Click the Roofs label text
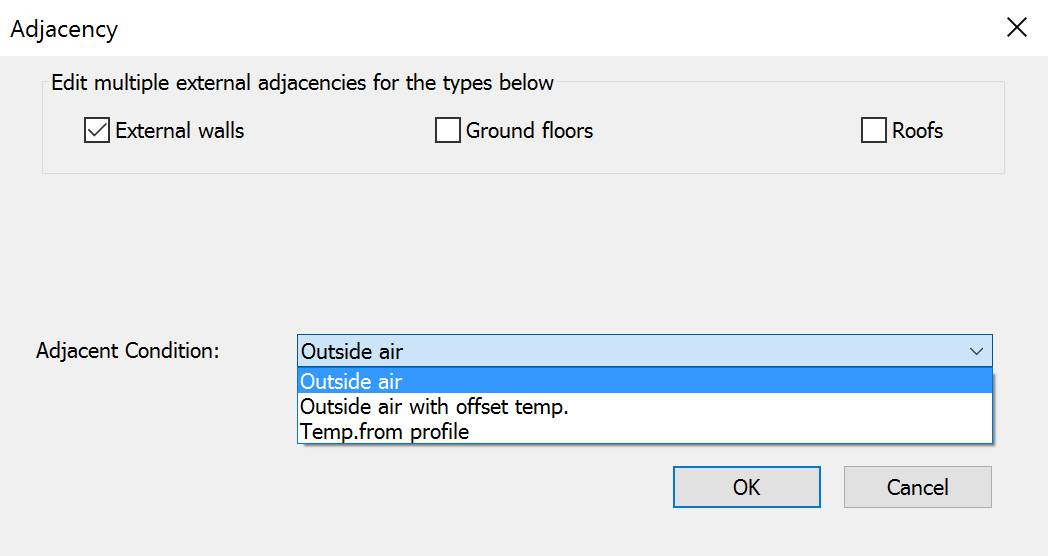Screen dimensions: 1048x556 917,131
